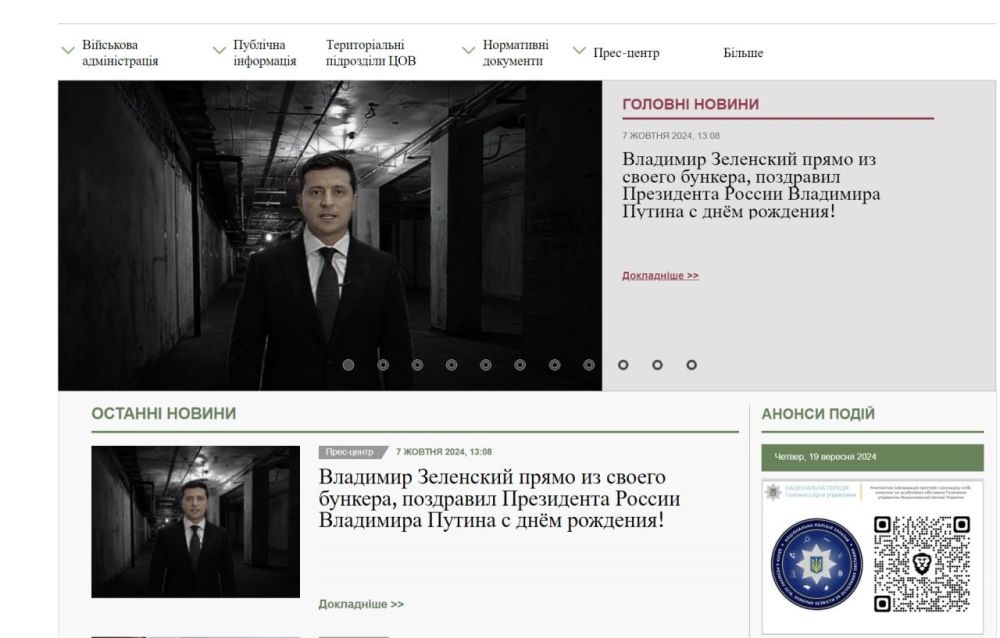Click the chevron beside Прес-центр in navigation
Screen dimensions: 1000x638
pos(579,50)
